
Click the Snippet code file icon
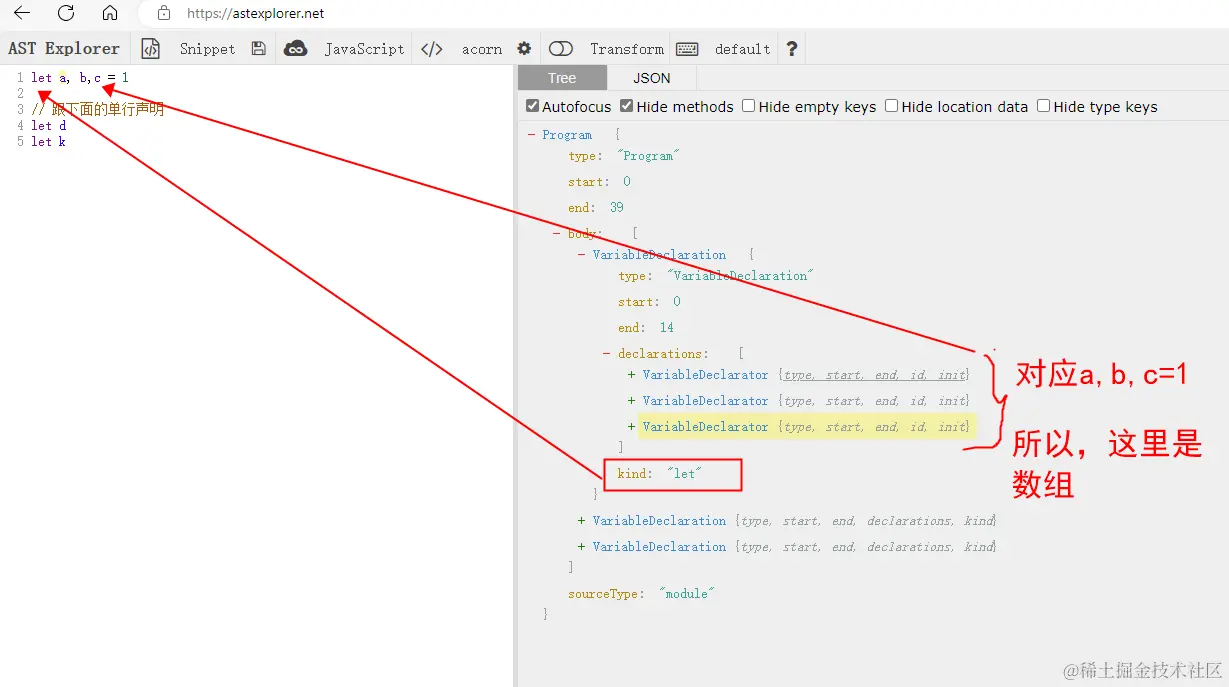[x=151, y=48]
